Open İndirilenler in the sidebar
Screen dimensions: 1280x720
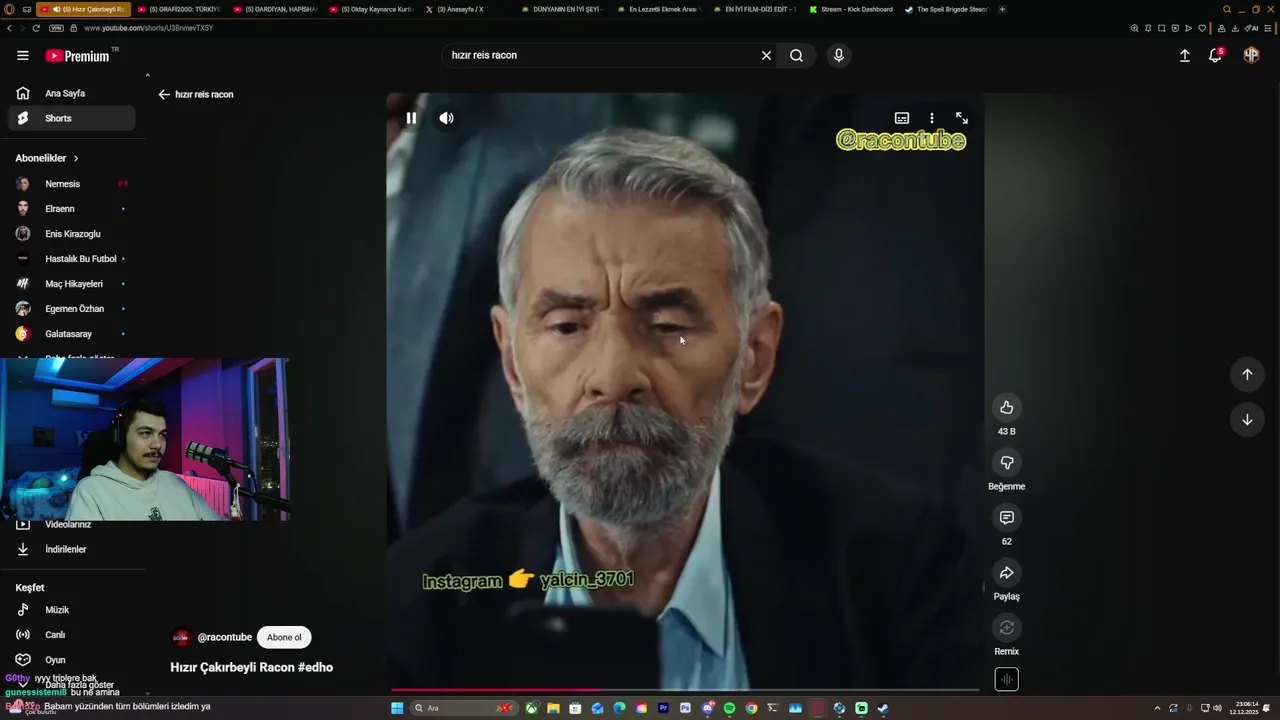coord(71,549)
